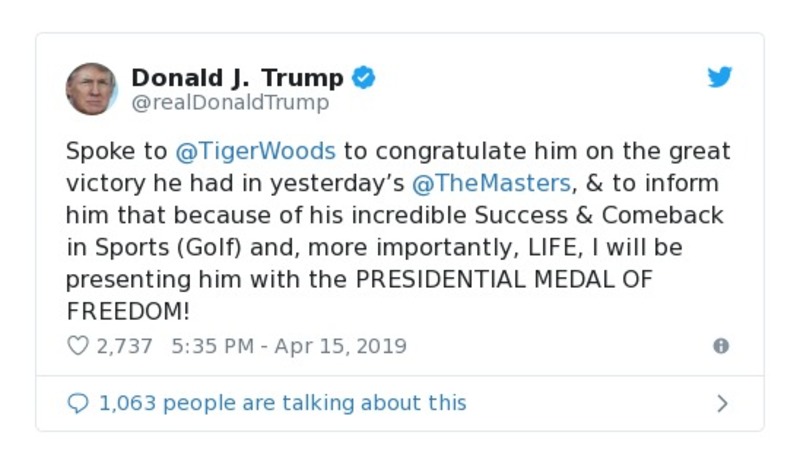Follow the @TigerWoods mention link
This screenshot has height=467, width=800.
(x=255, y=152)
